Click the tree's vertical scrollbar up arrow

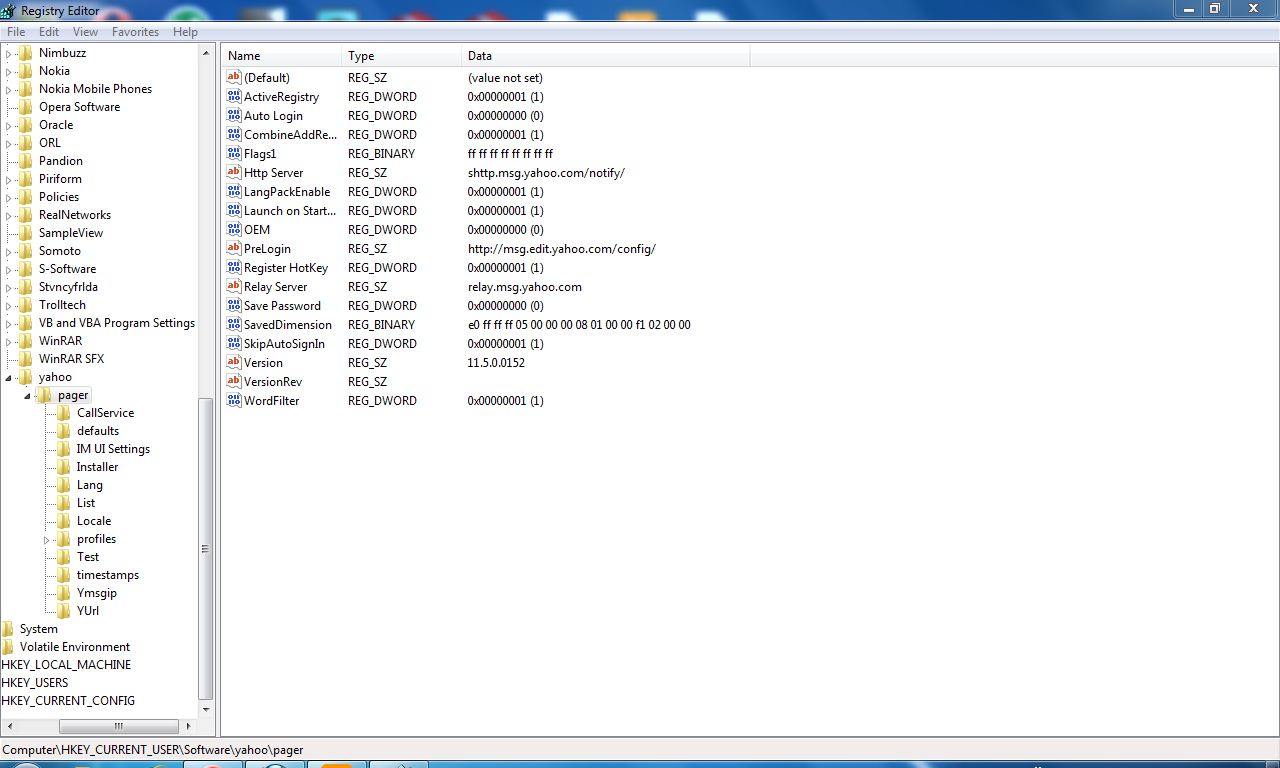(x=206, y=53)
